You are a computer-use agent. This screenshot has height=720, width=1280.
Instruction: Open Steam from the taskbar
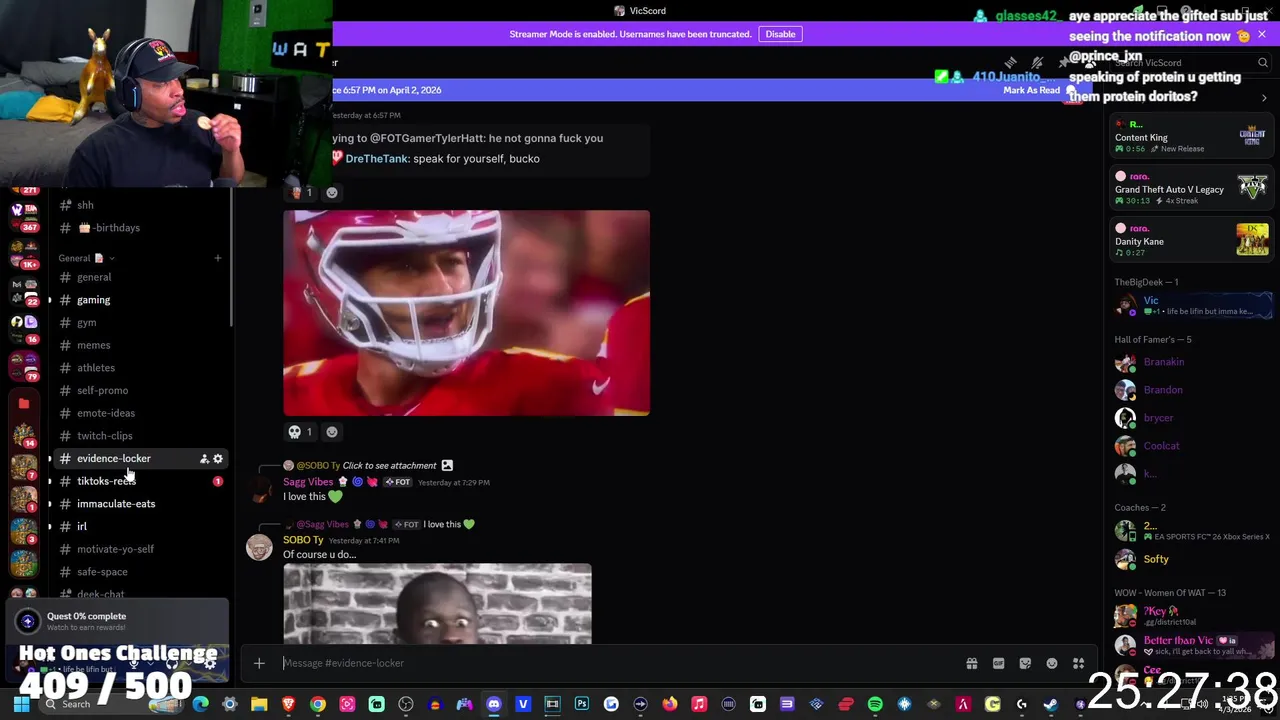(x=1050, y=704)
